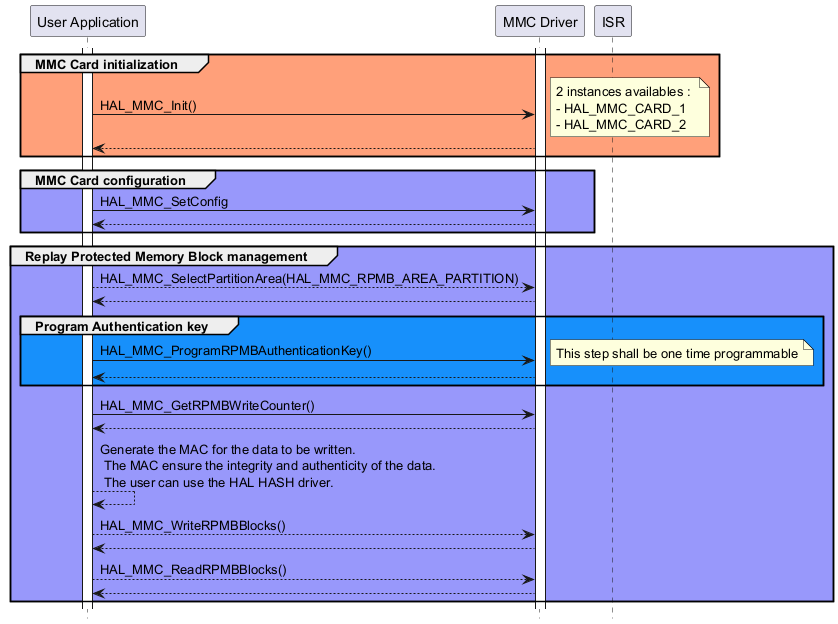838x624 pixels.
Task: Click the 'one time programmable' note
Action: (677, 353)
